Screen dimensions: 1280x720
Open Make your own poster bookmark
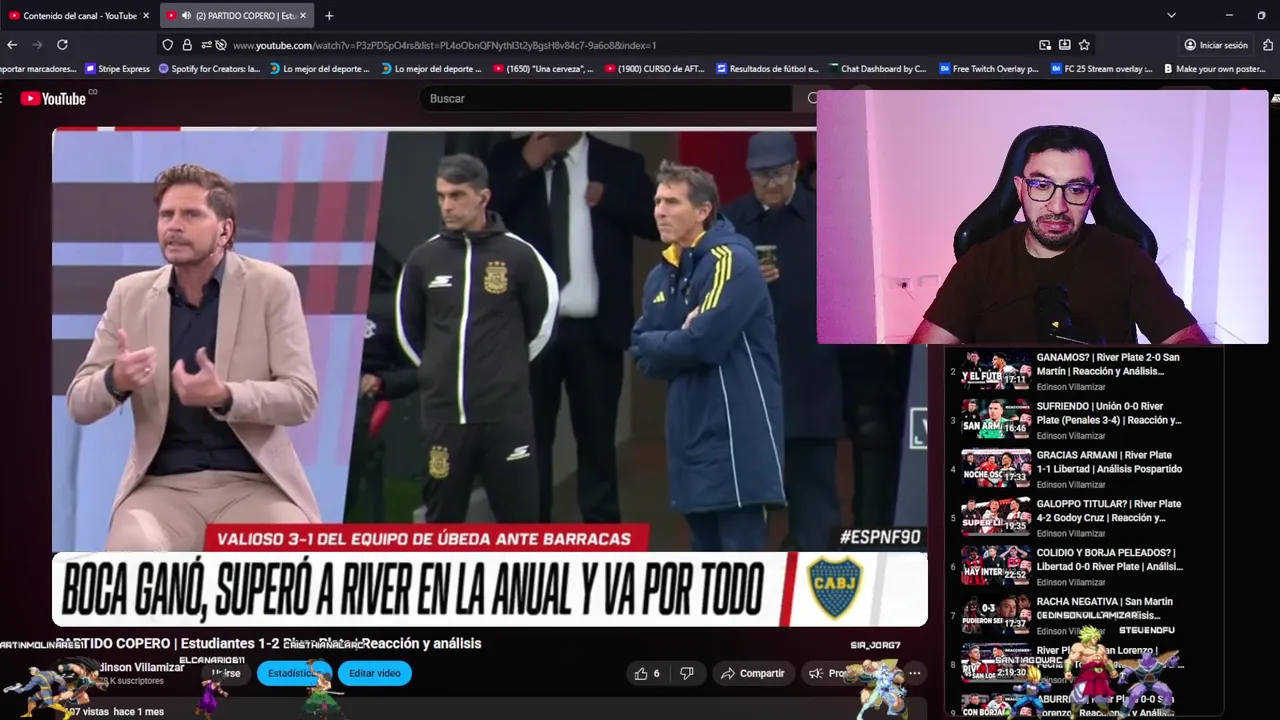coord(1214,69)
